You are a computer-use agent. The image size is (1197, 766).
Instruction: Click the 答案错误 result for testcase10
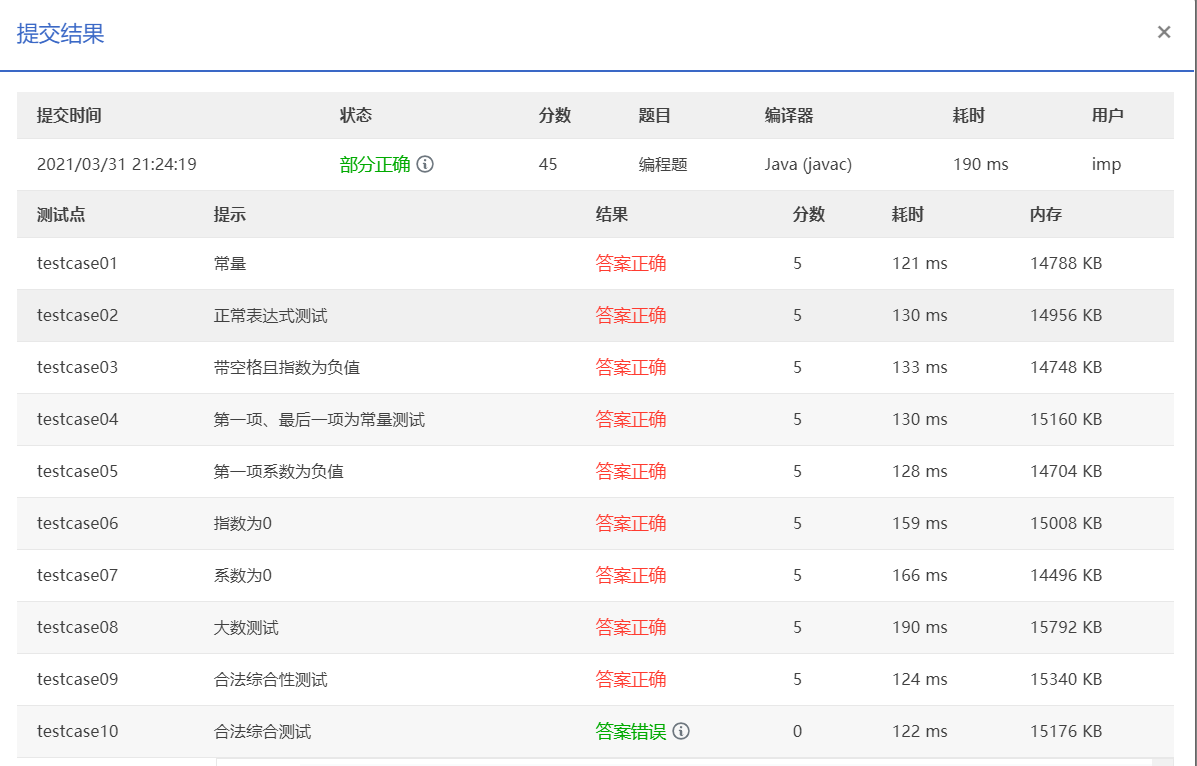[x=631, y=731]
